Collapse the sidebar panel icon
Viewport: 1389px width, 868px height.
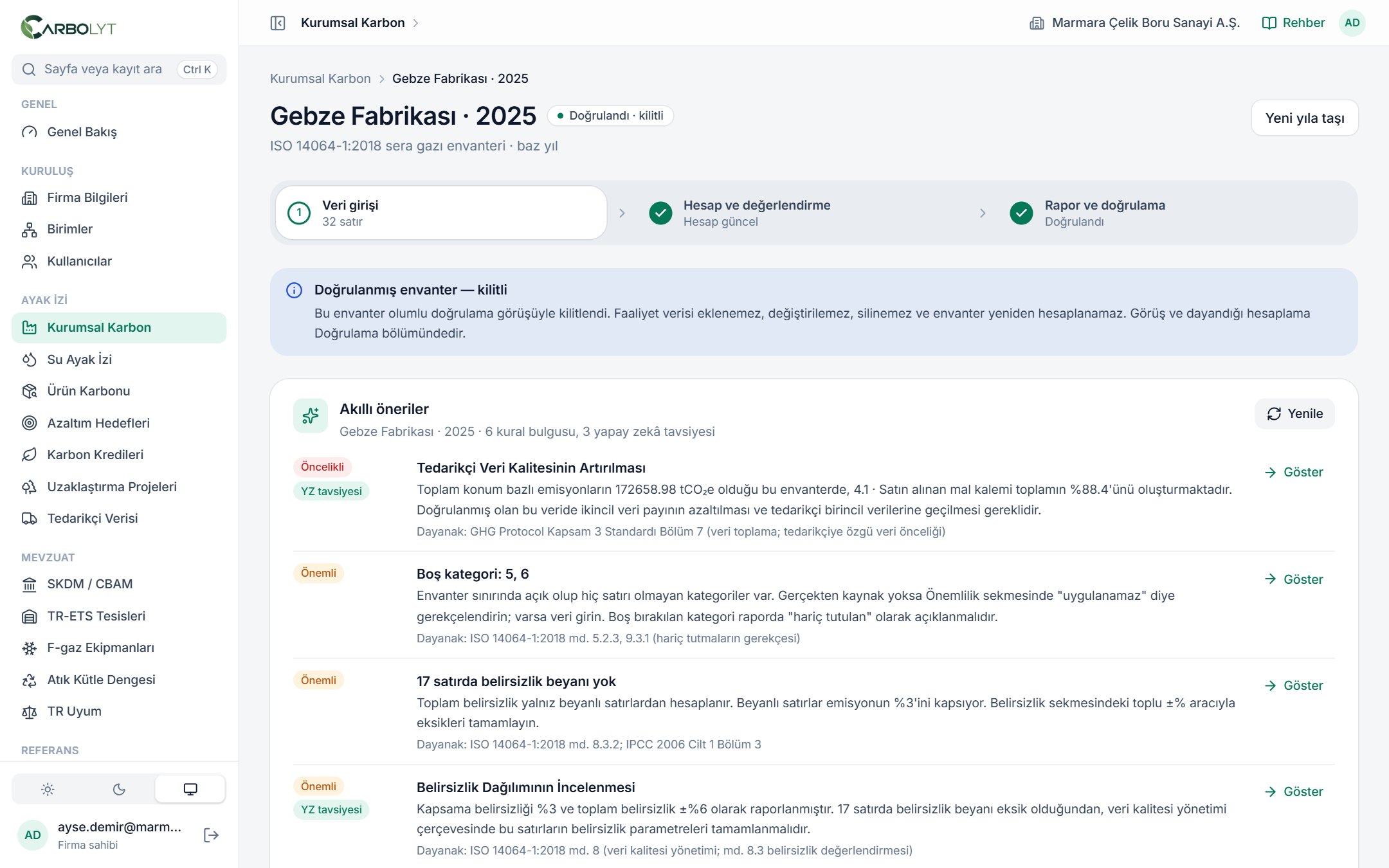278,23
